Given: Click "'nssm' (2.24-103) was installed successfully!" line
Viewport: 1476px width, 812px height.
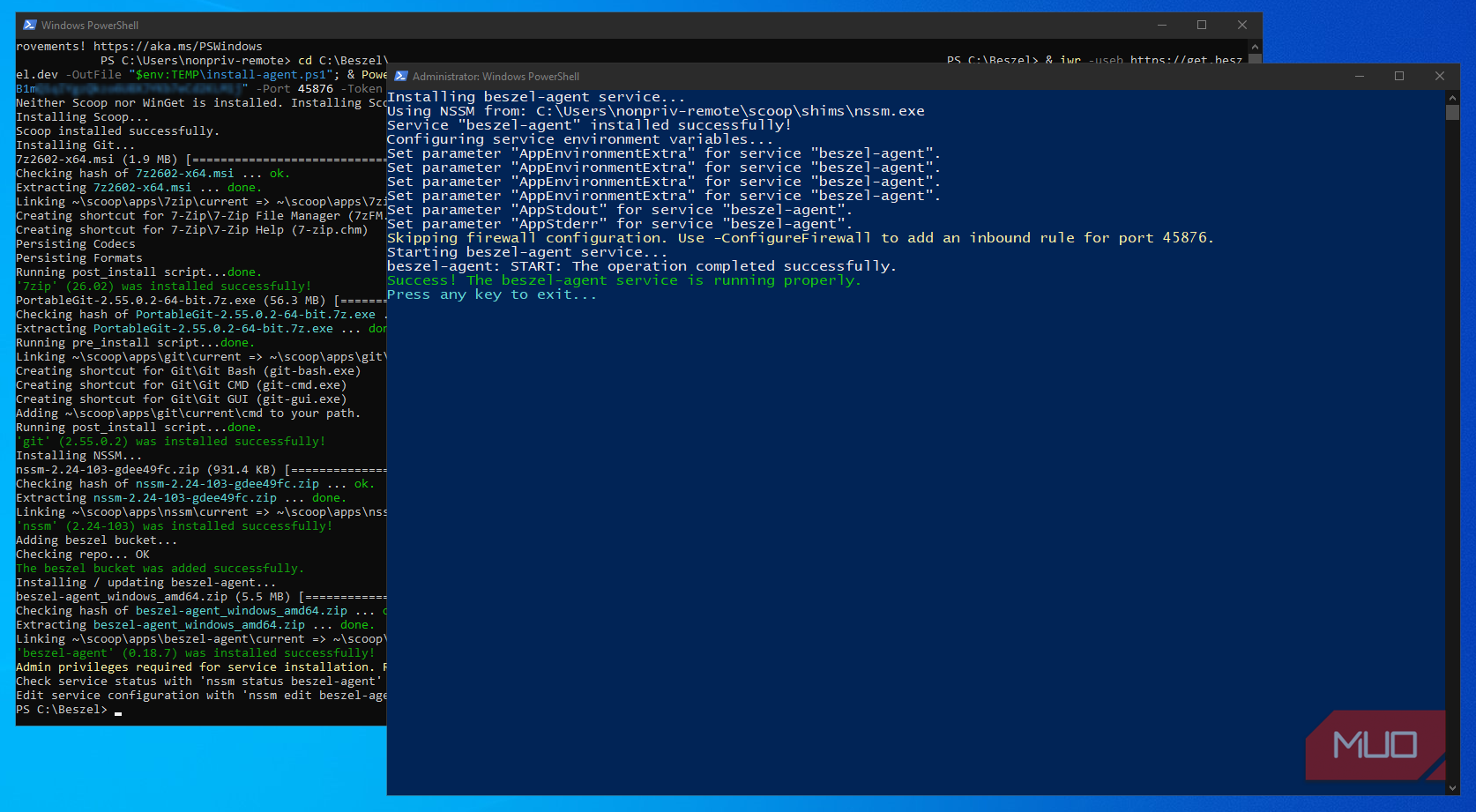Looking at the screenshot, I should coord(175,526).
